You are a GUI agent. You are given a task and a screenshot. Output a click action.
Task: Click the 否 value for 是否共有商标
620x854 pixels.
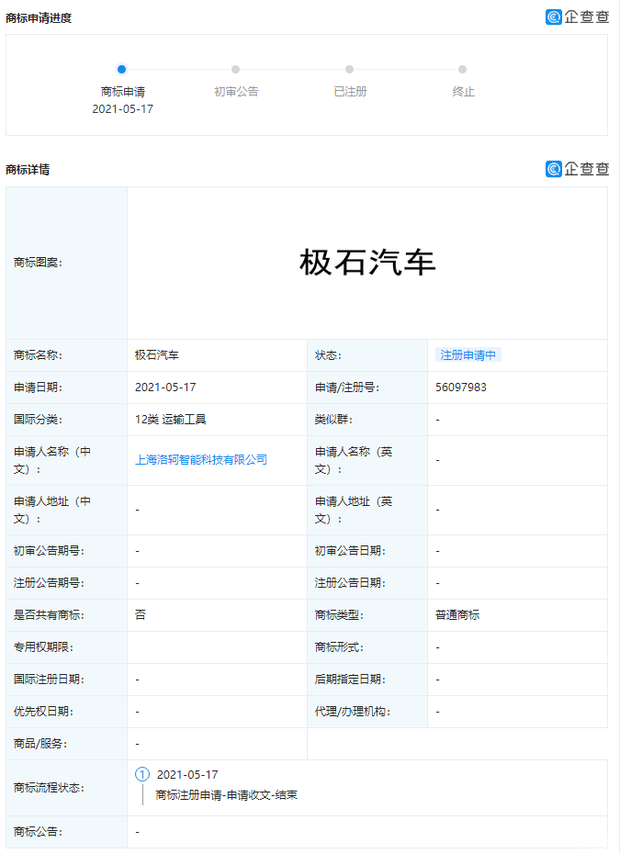point(140,615)
